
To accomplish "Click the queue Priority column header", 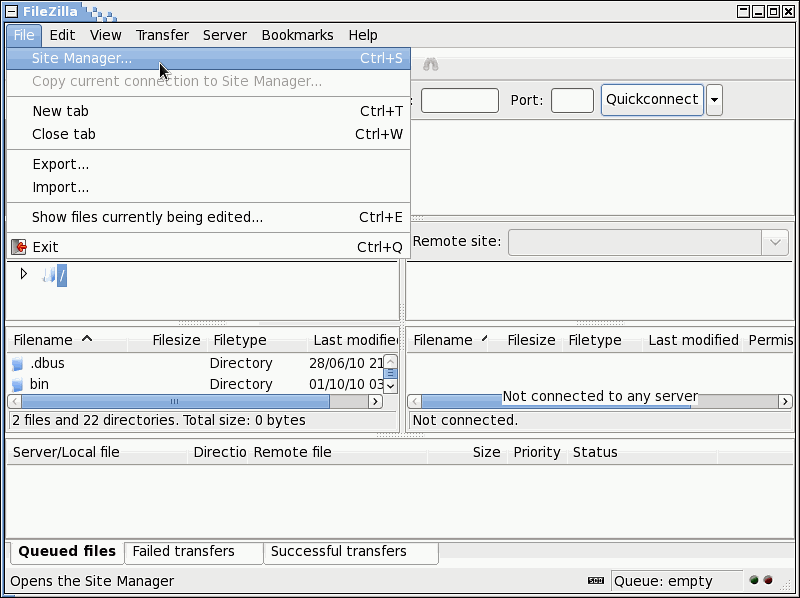I will click(x=537, y=452).
